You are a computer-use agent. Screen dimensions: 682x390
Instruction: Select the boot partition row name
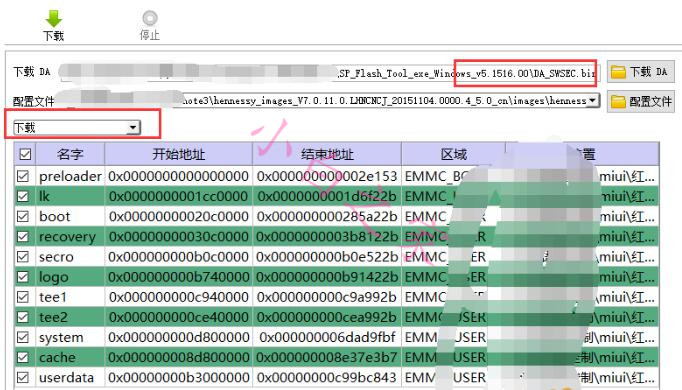point(54,217)
